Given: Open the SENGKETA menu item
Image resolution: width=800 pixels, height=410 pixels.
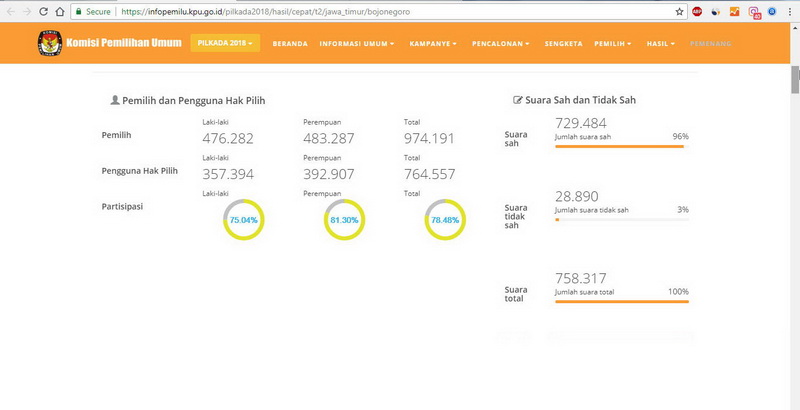Looking at the screenshot, I should 563,44.
